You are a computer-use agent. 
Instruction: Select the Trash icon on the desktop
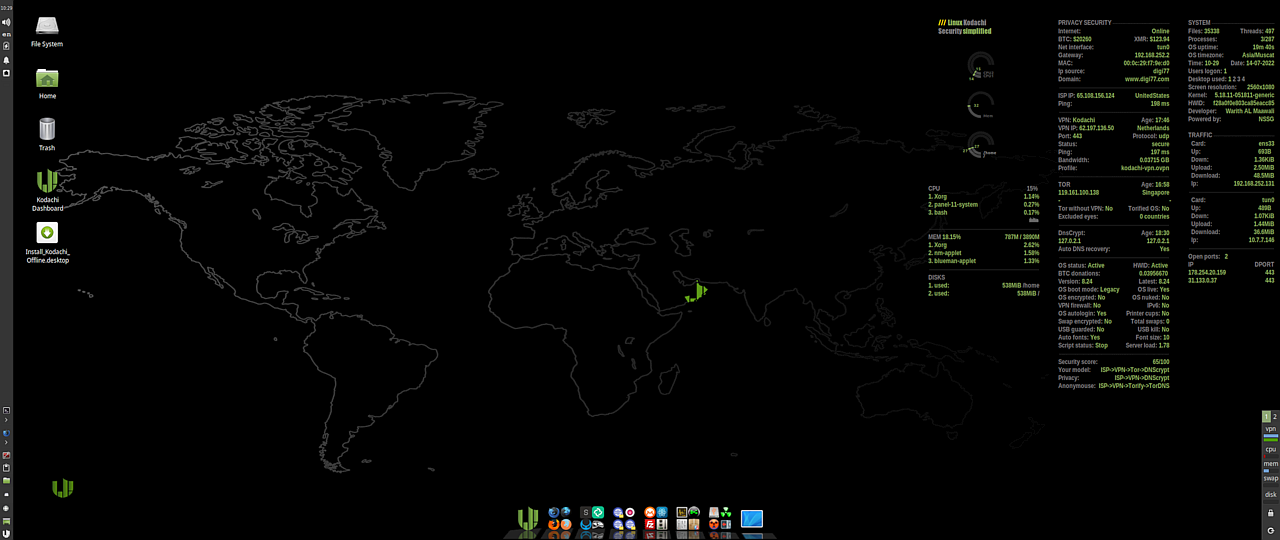(47, 134)
